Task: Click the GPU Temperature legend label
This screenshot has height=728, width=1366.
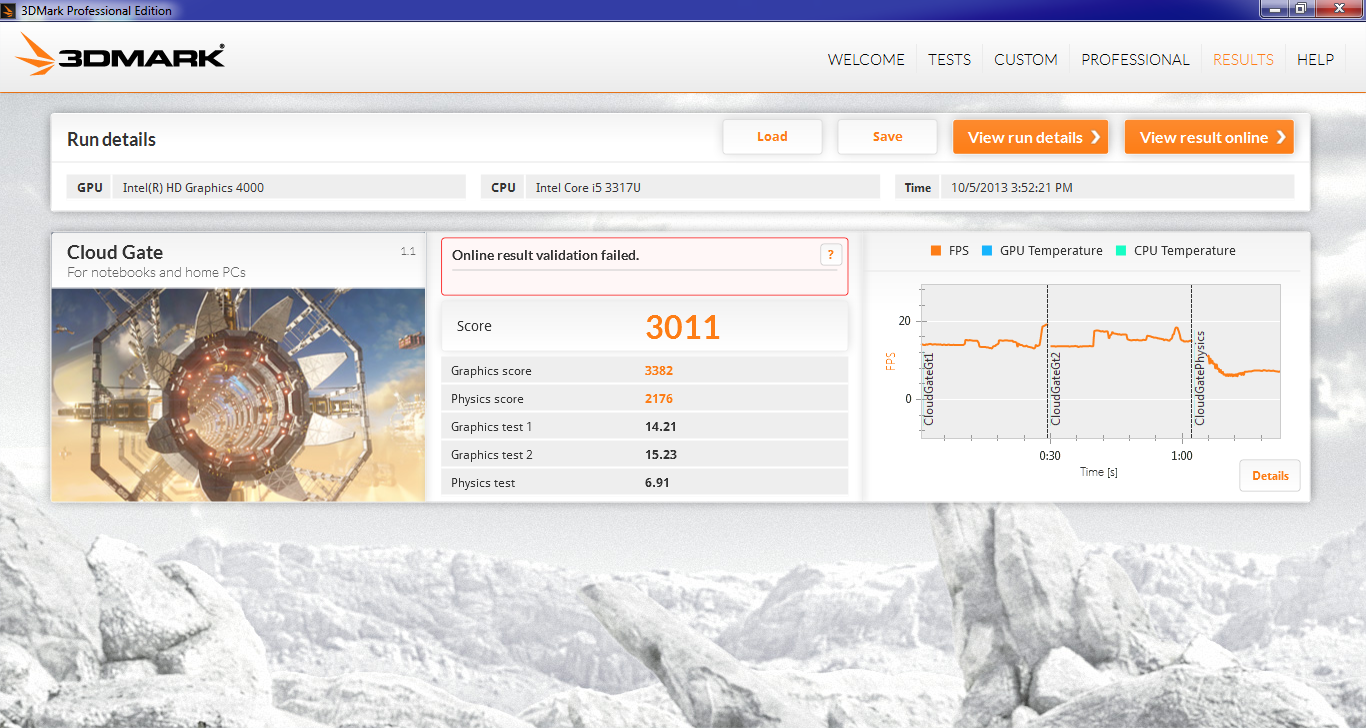Action: pyautogui.click(x=1051, y=251)
